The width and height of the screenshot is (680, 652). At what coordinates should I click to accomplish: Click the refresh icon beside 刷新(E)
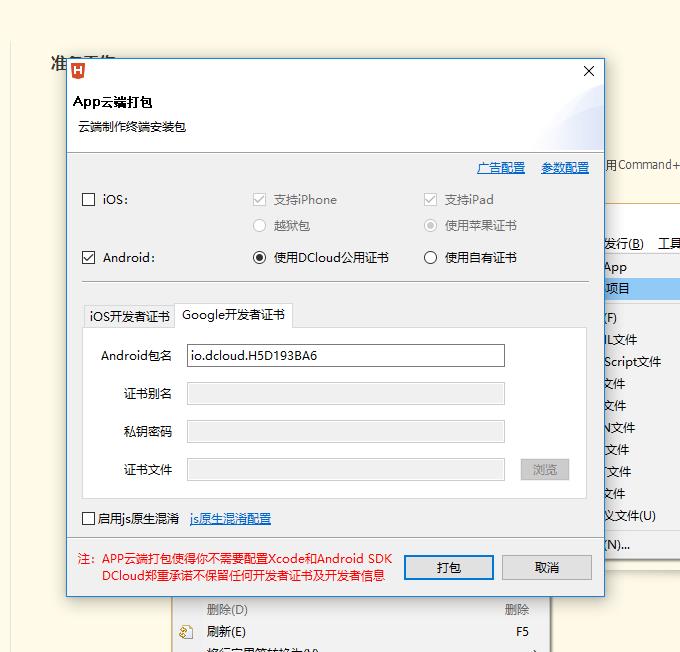pos(186,632)
